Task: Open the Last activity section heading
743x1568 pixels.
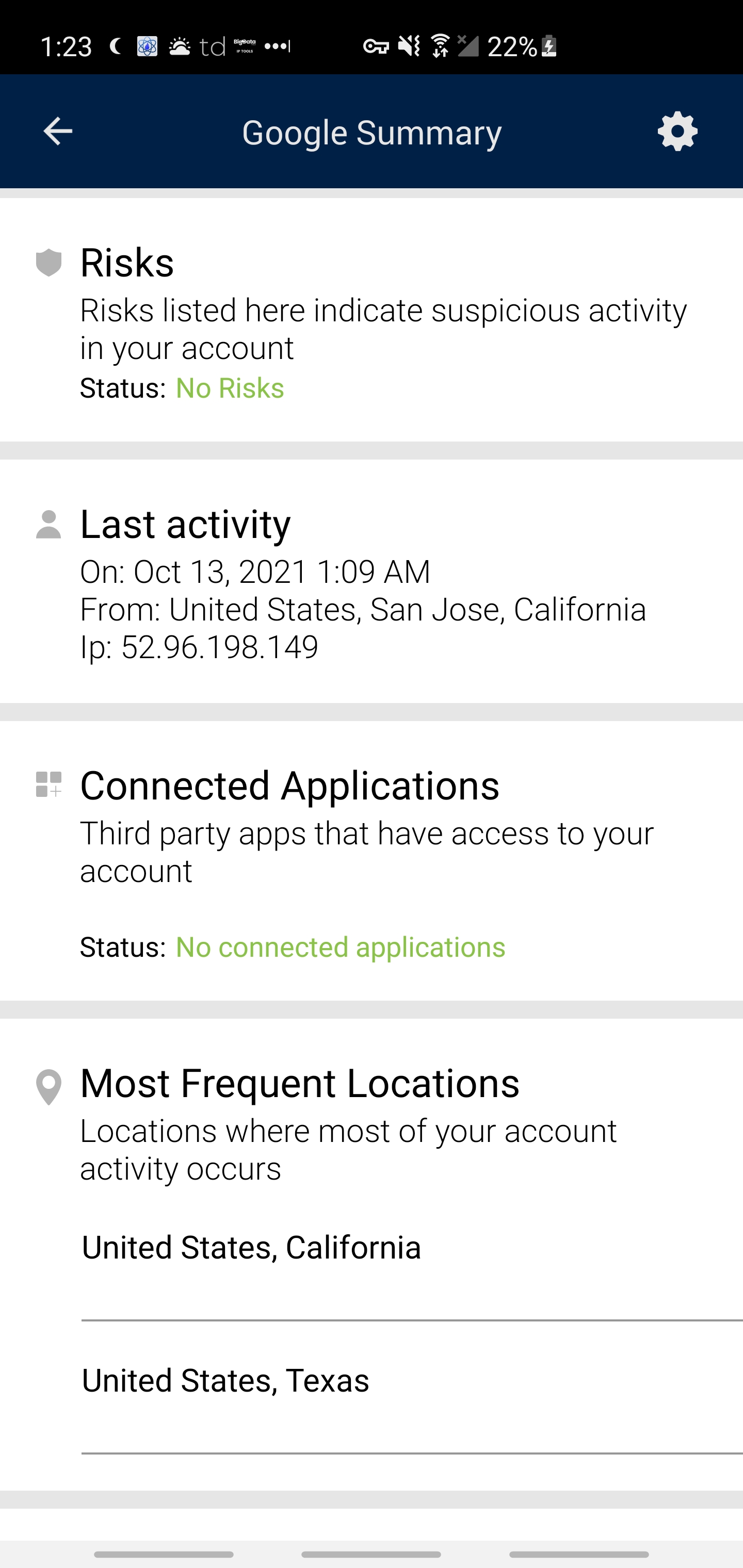Action: tap(186, 524)
